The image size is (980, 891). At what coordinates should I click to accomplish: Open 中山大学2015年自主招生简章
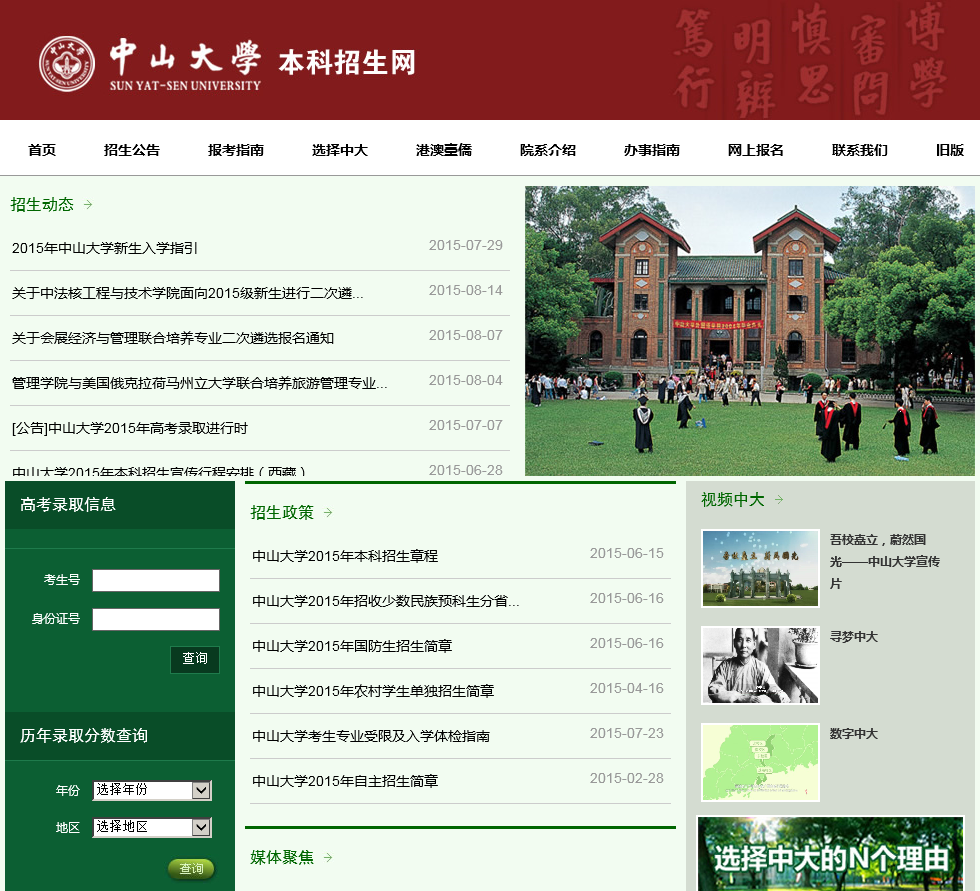(345, 781)
